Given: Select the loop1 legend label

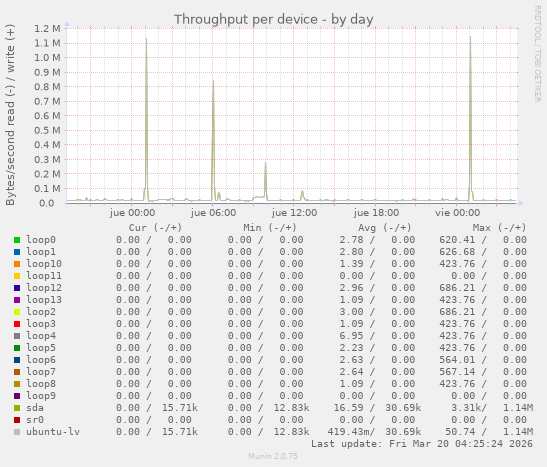Looking at the screenshot, I should 41,251.
